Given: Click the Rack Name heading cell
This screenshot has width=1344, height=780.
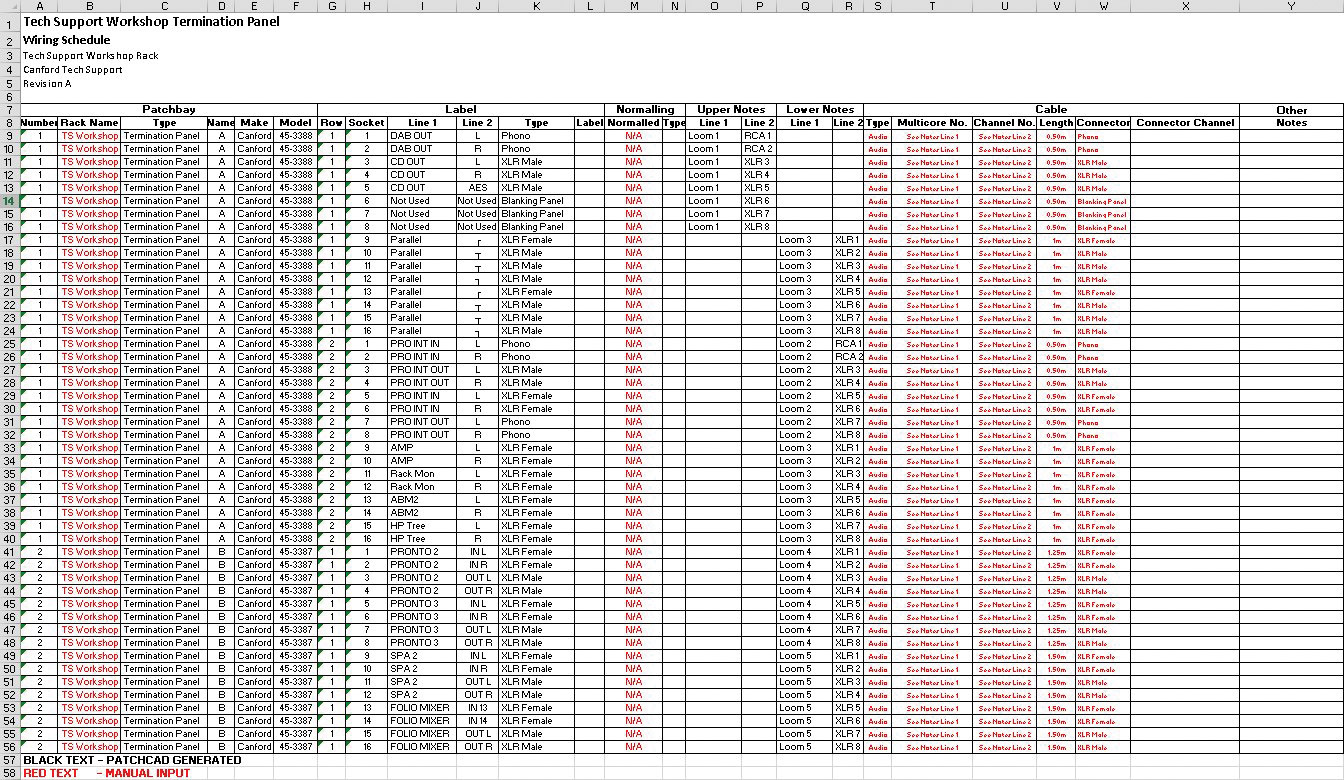Looking at the screenshot, I should pyautogui.click(x=89, y=123).
